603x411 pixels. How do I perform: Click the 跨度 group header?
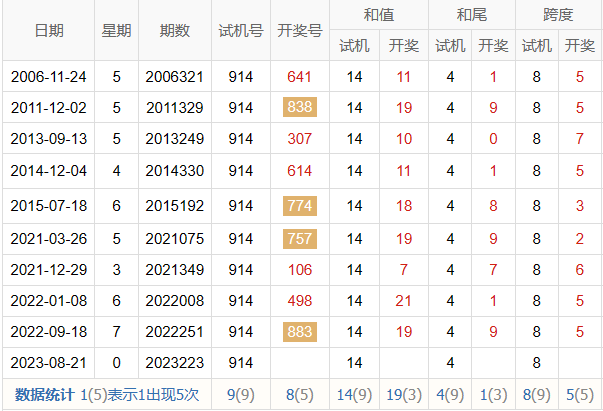click(558, 15)
